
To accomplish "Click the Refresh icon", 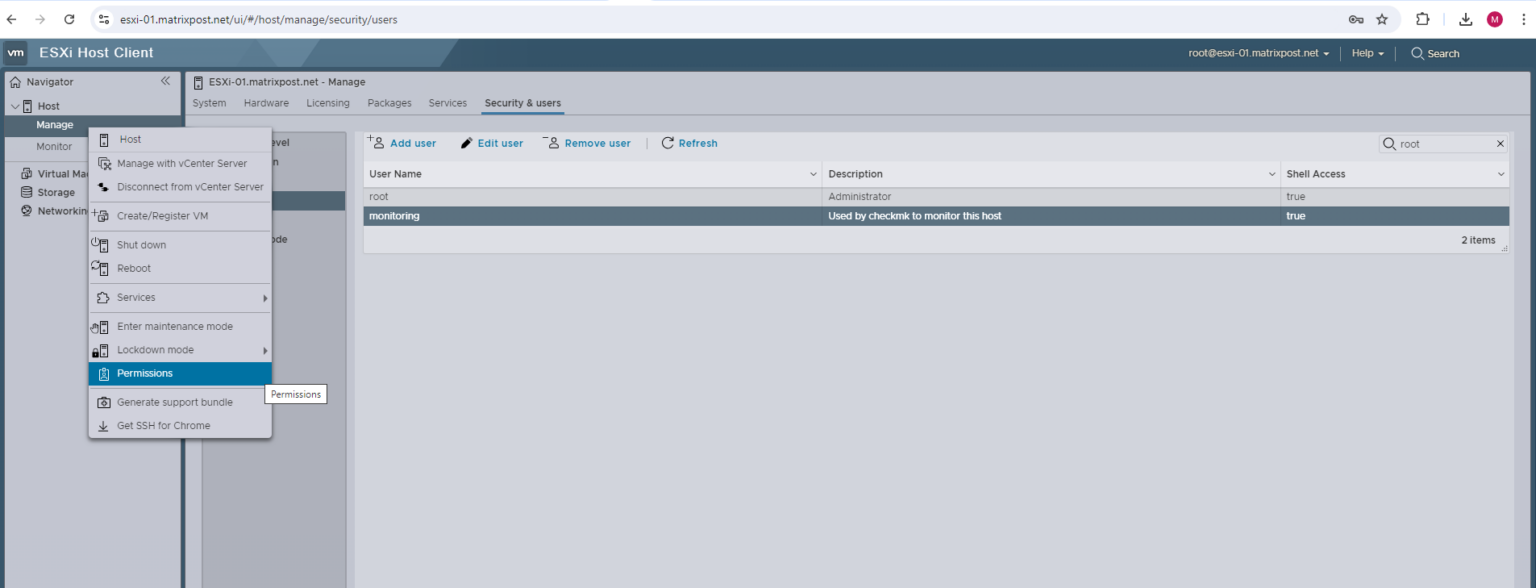I will [x=667, y=143].
